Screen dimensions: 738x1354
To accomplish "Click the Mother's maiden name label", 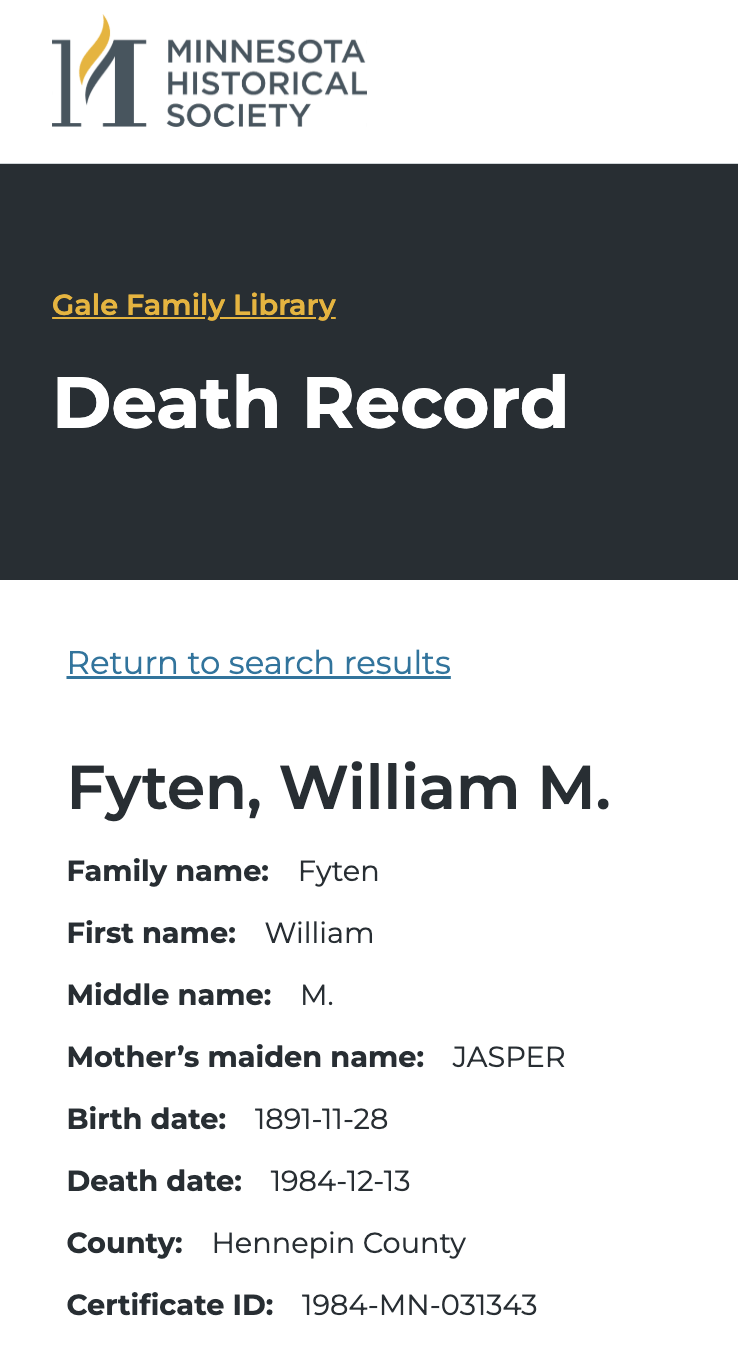I will pos(245,1058).
